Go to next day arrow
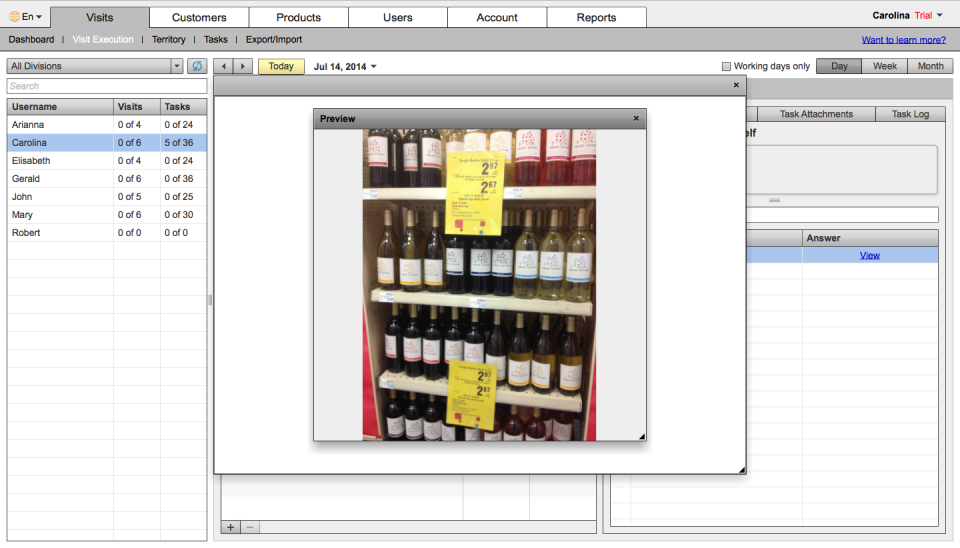 (x=243, y=66)
